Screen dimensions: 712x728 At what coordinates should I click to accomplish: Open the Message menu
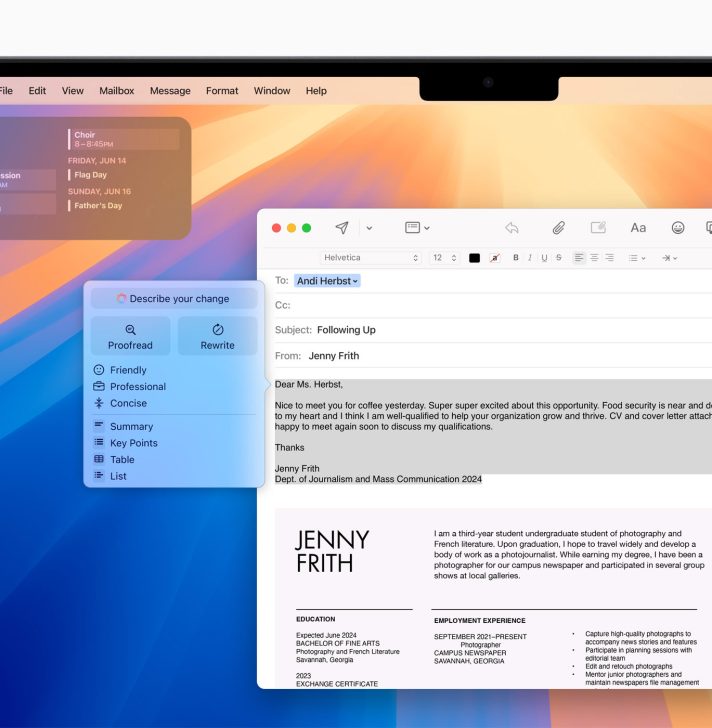(x=170, y=91)
